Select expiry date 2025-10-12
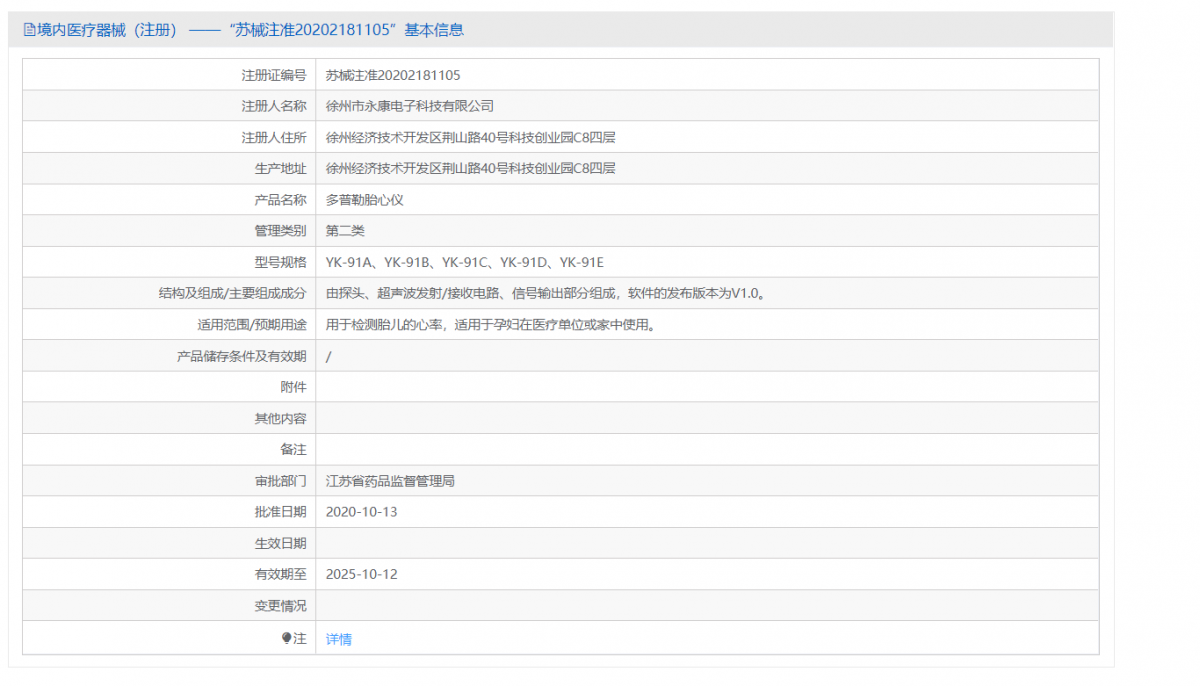This screenshot has height=686, width=1200. click(x=362, y=574)
